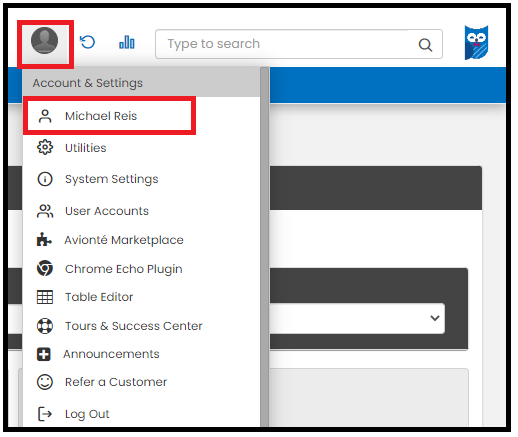This screenshot has width=518, height=437.
Task: Click the gear icon beside Utilities
Action: [x=45, y=148]
